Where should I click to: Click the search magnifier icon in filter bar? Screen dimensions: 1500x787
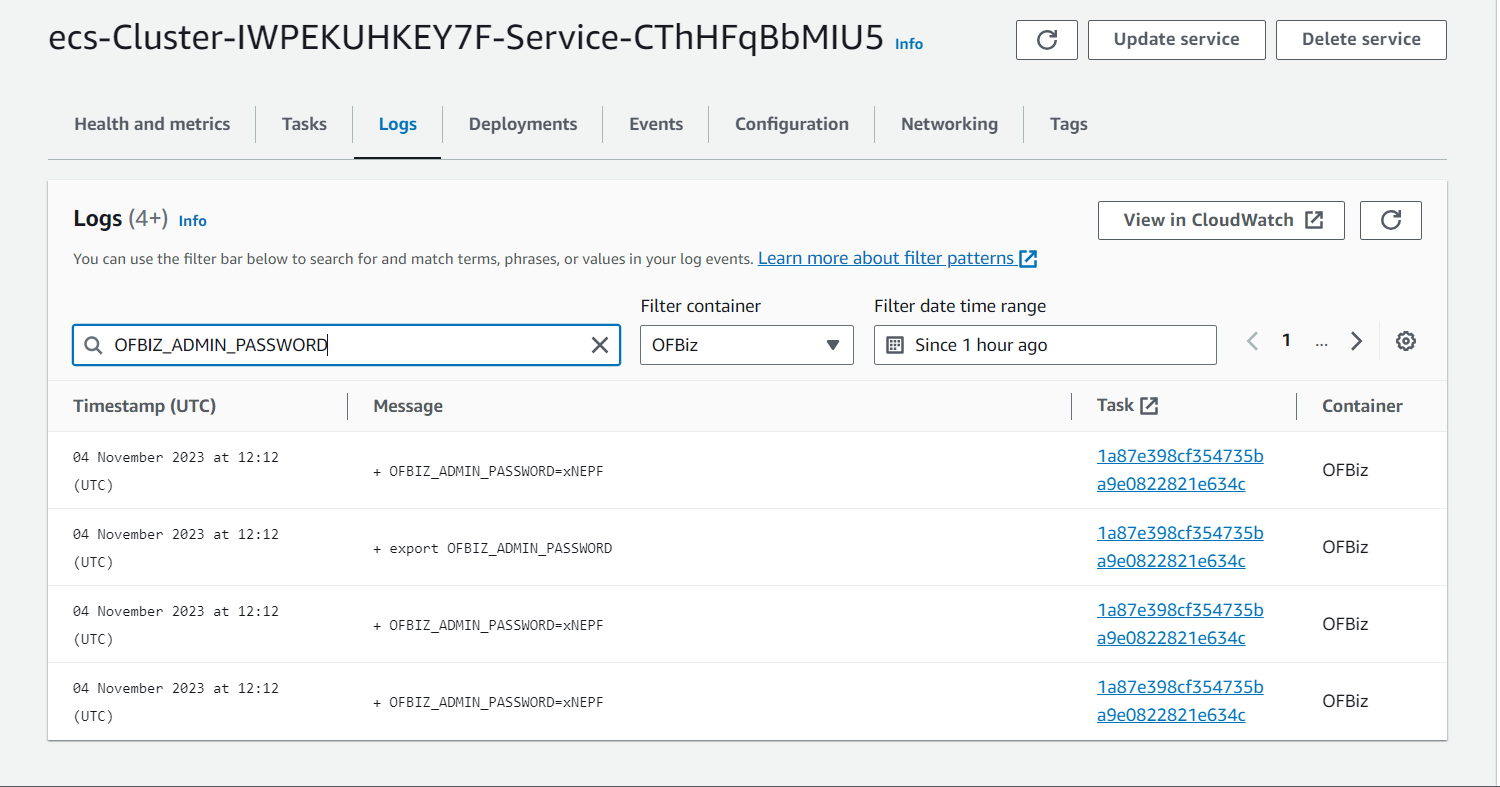coord(93,345)
